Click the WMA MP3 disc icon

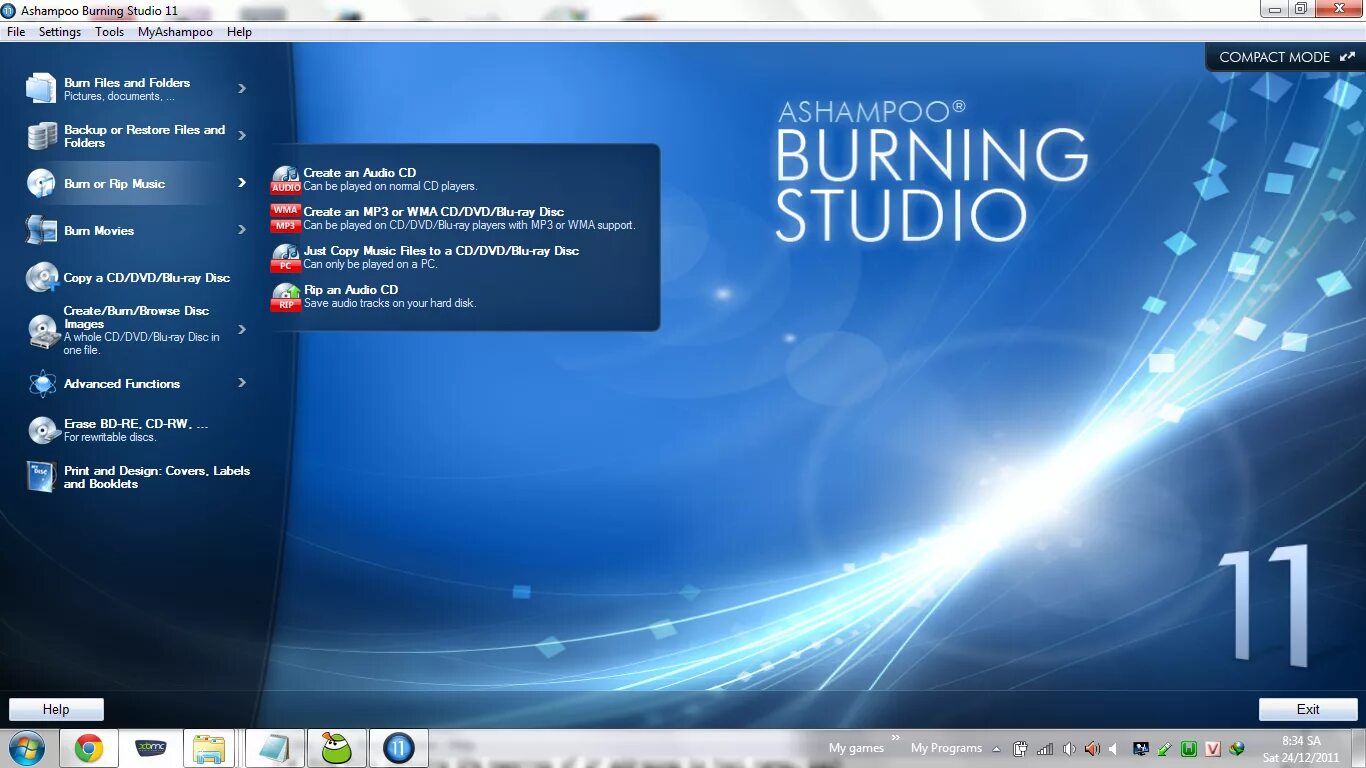[x=286, y=218]
